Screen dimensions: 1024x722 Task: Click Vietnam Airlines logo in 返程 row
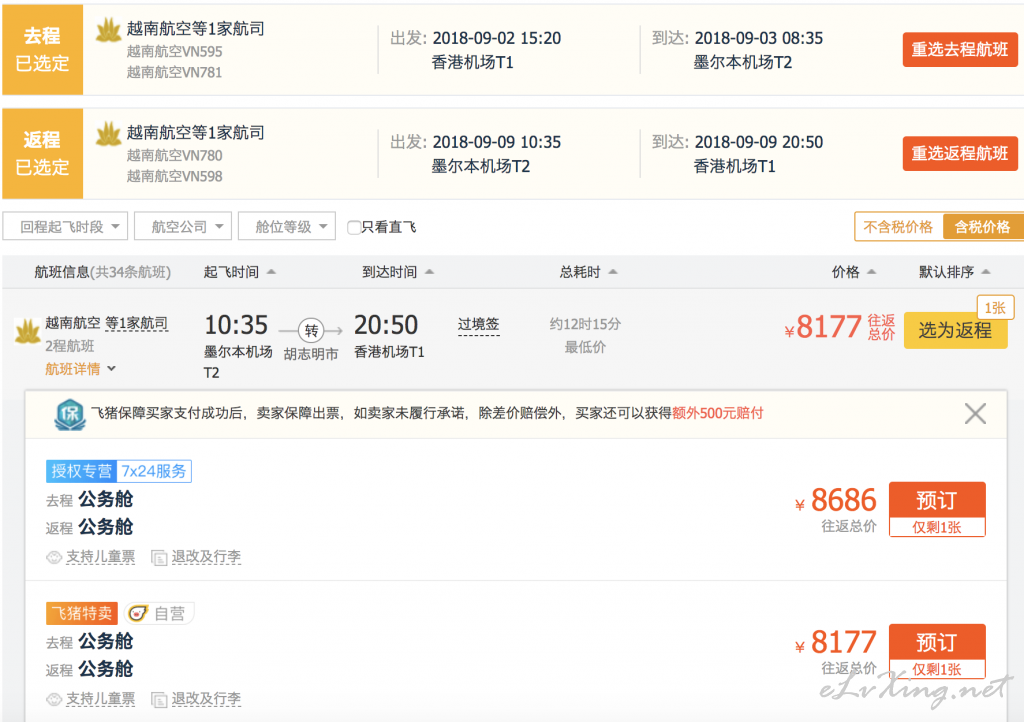tap(108, 134)
